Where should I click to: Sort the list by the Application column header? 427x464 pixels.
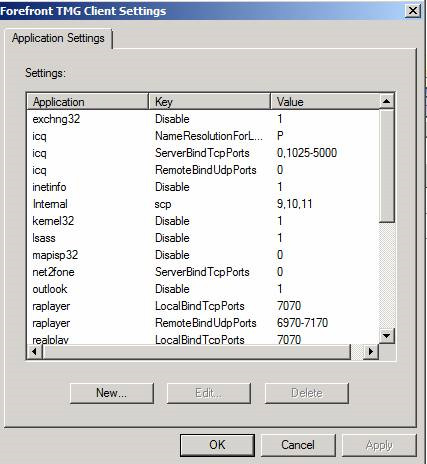(x=88, y=102)
